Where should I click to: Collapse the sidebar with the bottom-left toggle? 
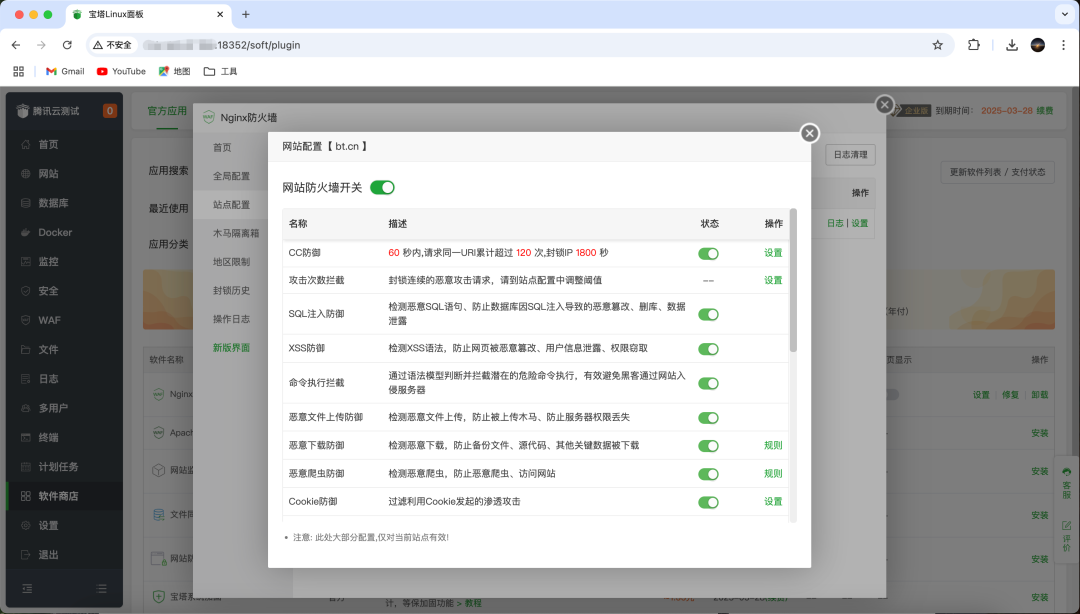27,588
